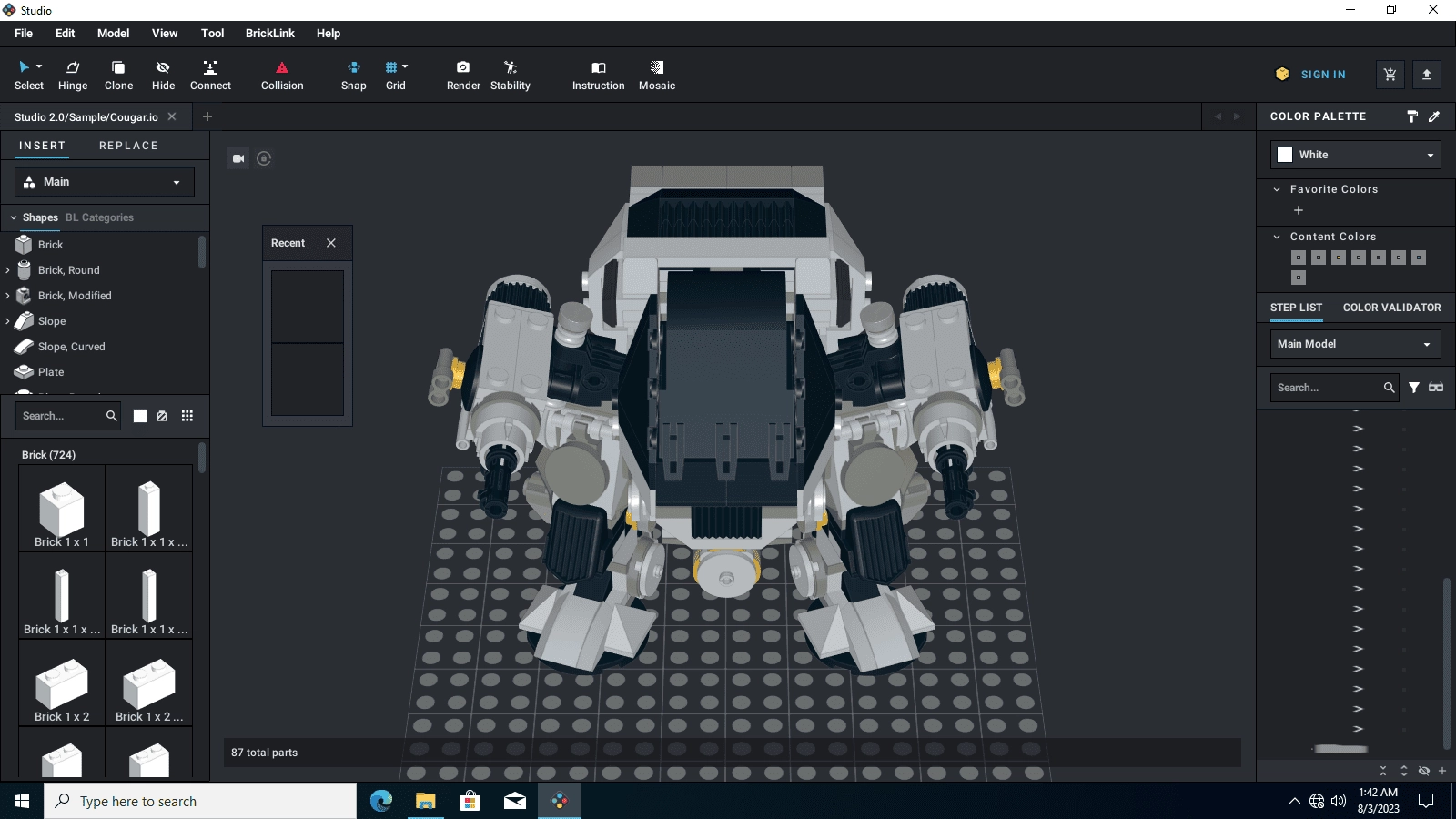Click the parts palette color square
This screenshot has height=819, width=1456.
pyautogui.click(x=140, y=416)
